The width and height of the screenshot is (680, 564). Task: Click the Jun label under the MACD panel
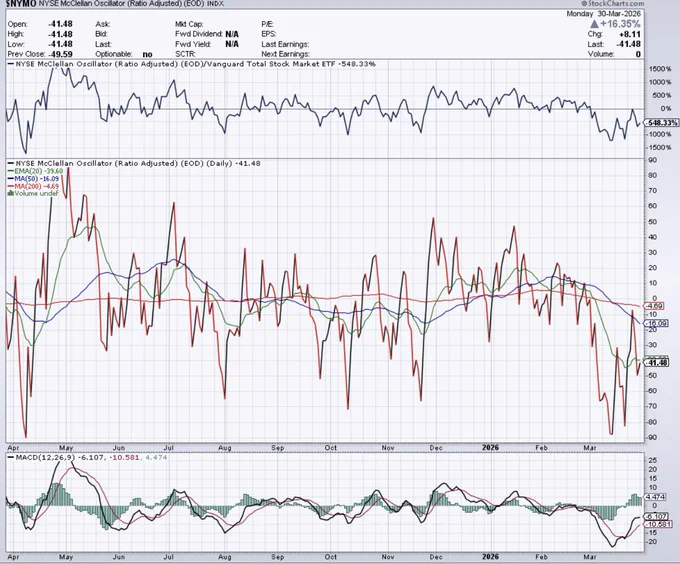118,557
